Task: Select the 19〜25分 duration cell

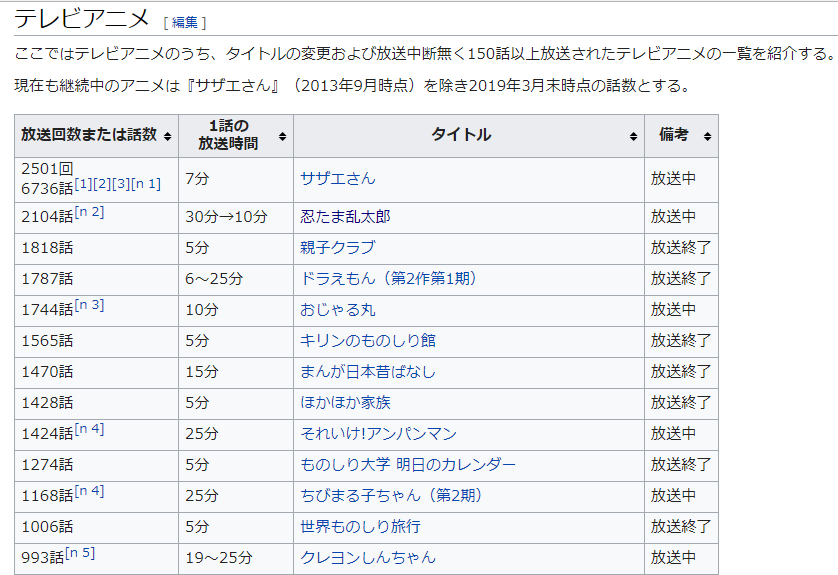Action: (x=236, y=558)
